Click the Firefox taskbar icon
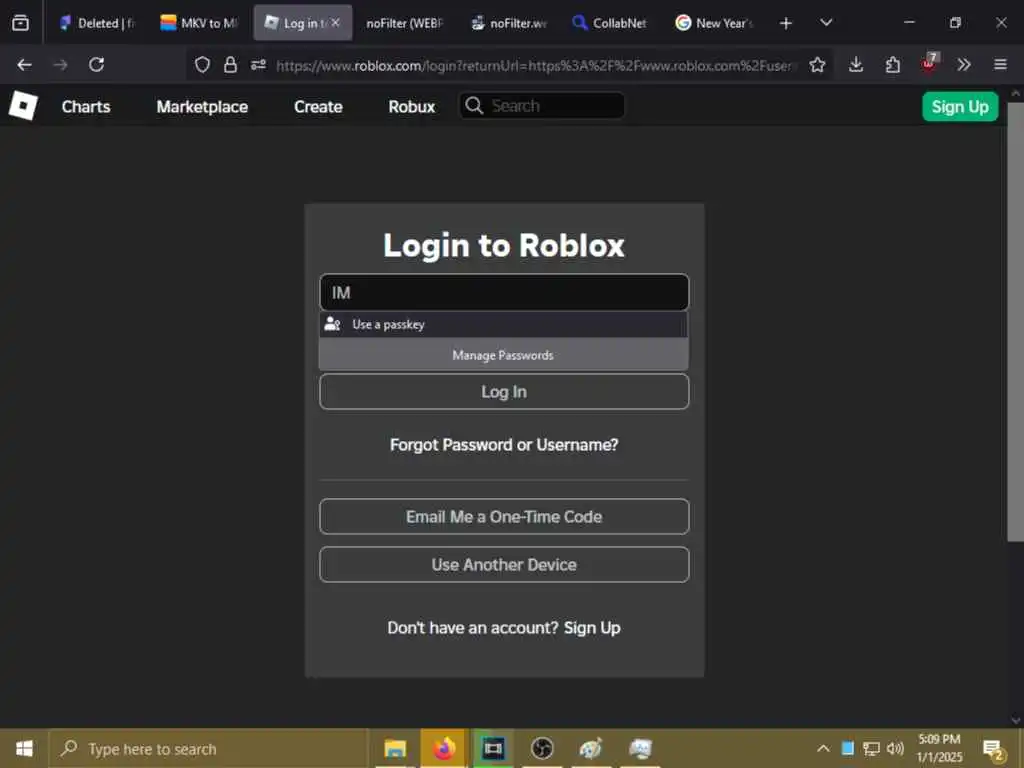This screenshot has width=1024, height=768. [444, 748]
